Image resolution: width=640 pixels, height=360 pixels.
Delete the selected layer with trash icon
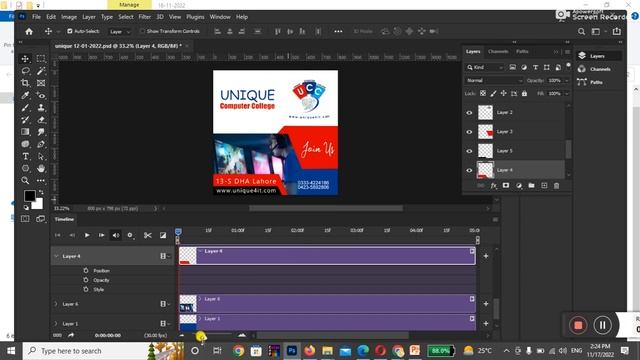point(556,186)
